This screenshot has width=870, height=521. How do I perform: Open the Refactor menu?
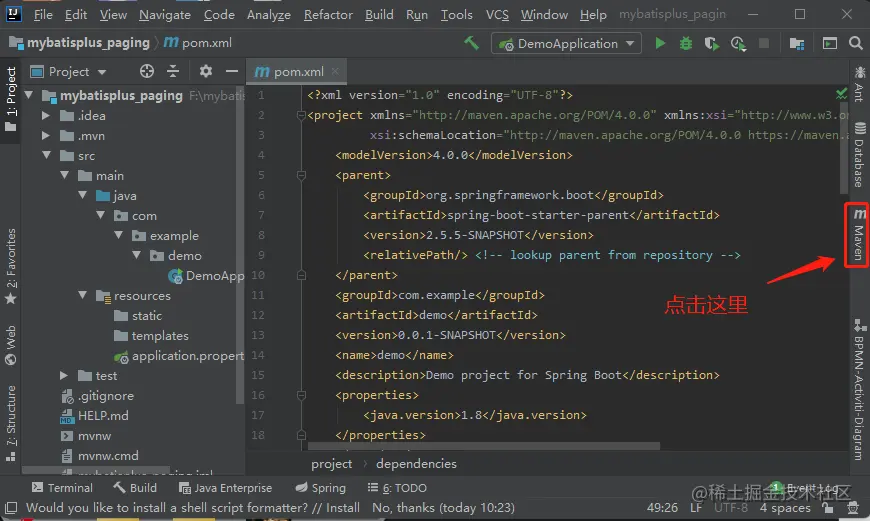tap(328, 14)
